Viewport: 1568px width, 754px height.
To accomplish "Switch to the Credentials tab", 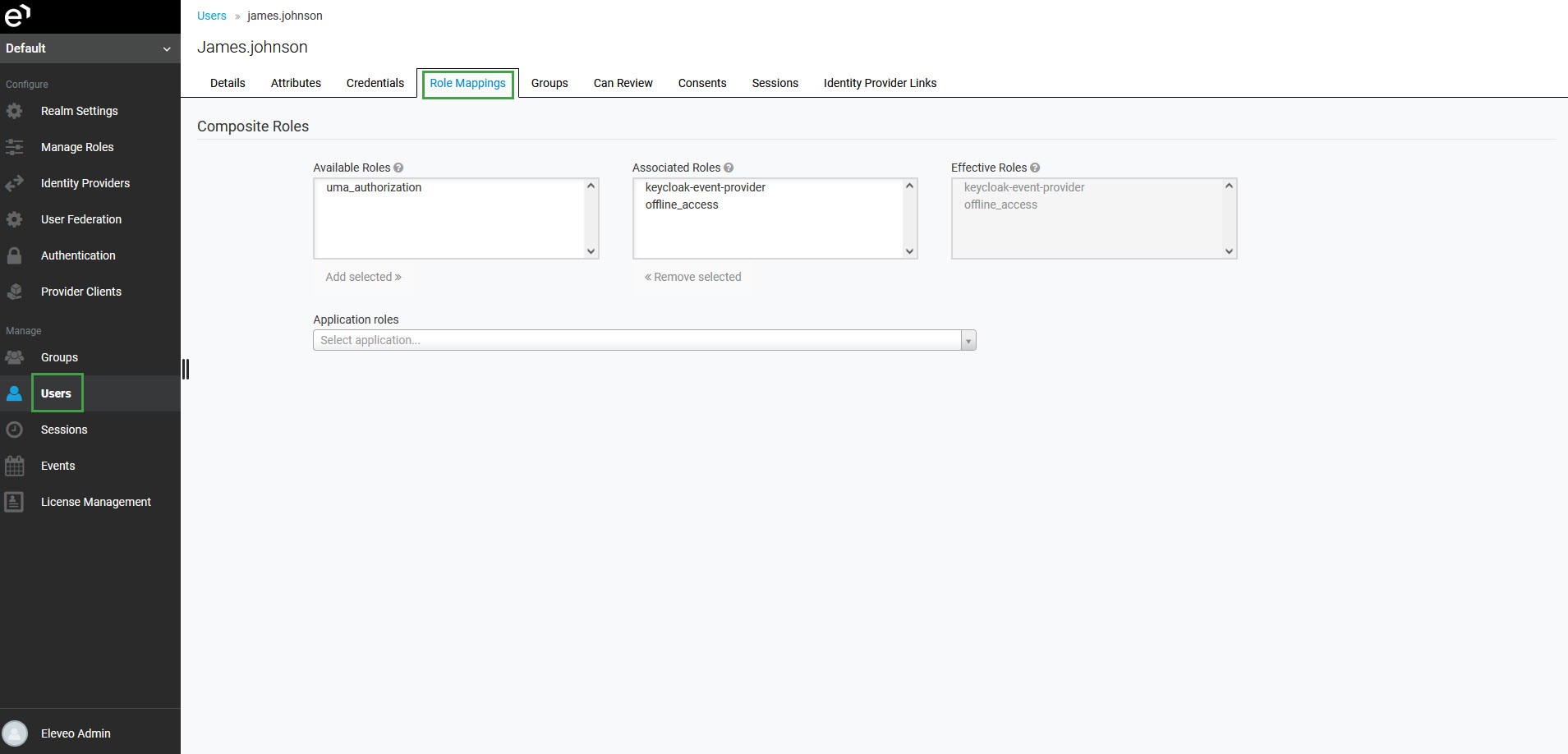I will tap(375, 83).
